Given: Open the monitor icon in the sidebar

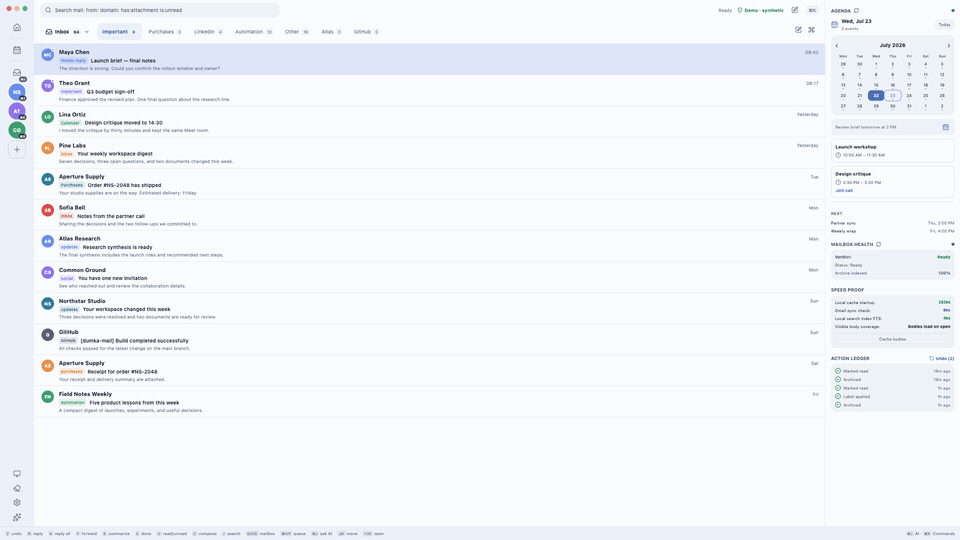Looking at the screenshot, I should click(x=17, y=474).
